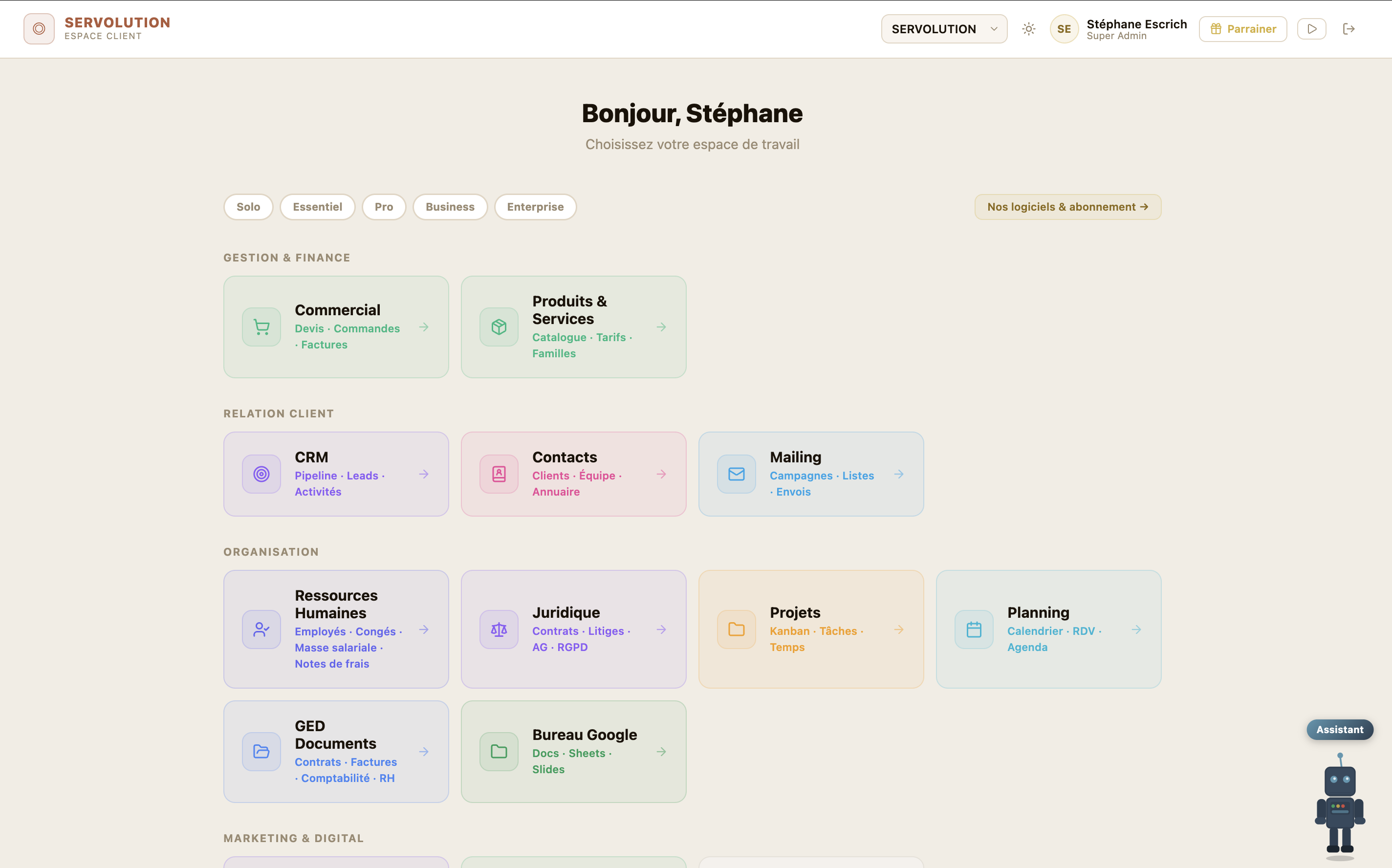The width and height of the screenshot is (1392, 868).
Task: Open the SERVOLUTION workspace dropdown
Action: coord(944,29)
